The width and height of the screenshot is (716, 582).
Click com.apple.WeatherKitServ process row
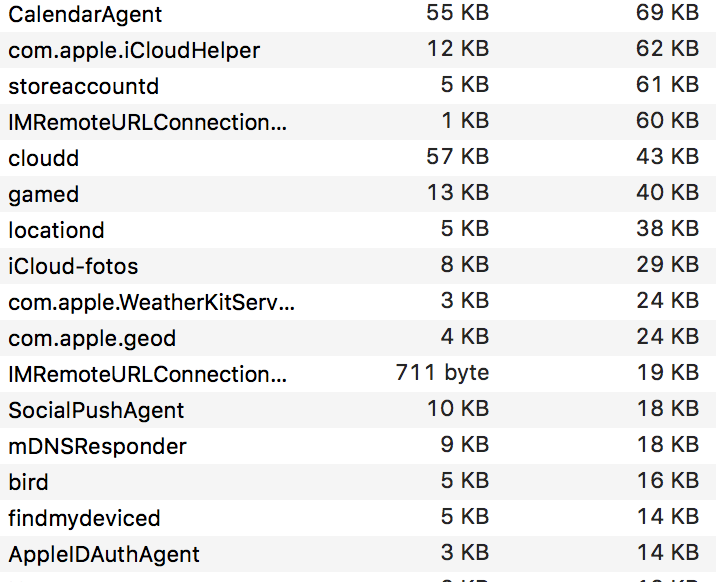click(152, 303)
